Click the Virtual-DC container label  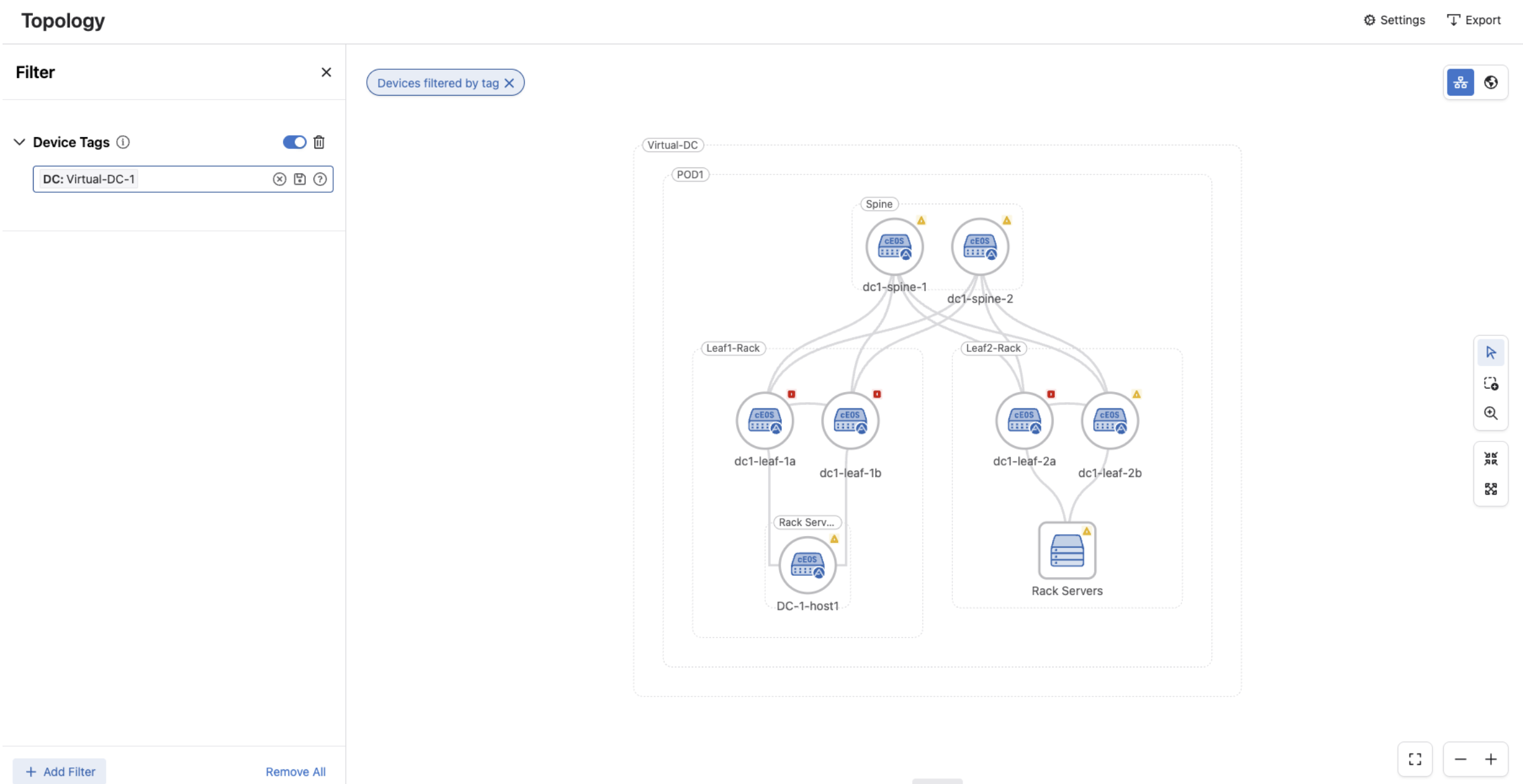click(x=673, y=145)
